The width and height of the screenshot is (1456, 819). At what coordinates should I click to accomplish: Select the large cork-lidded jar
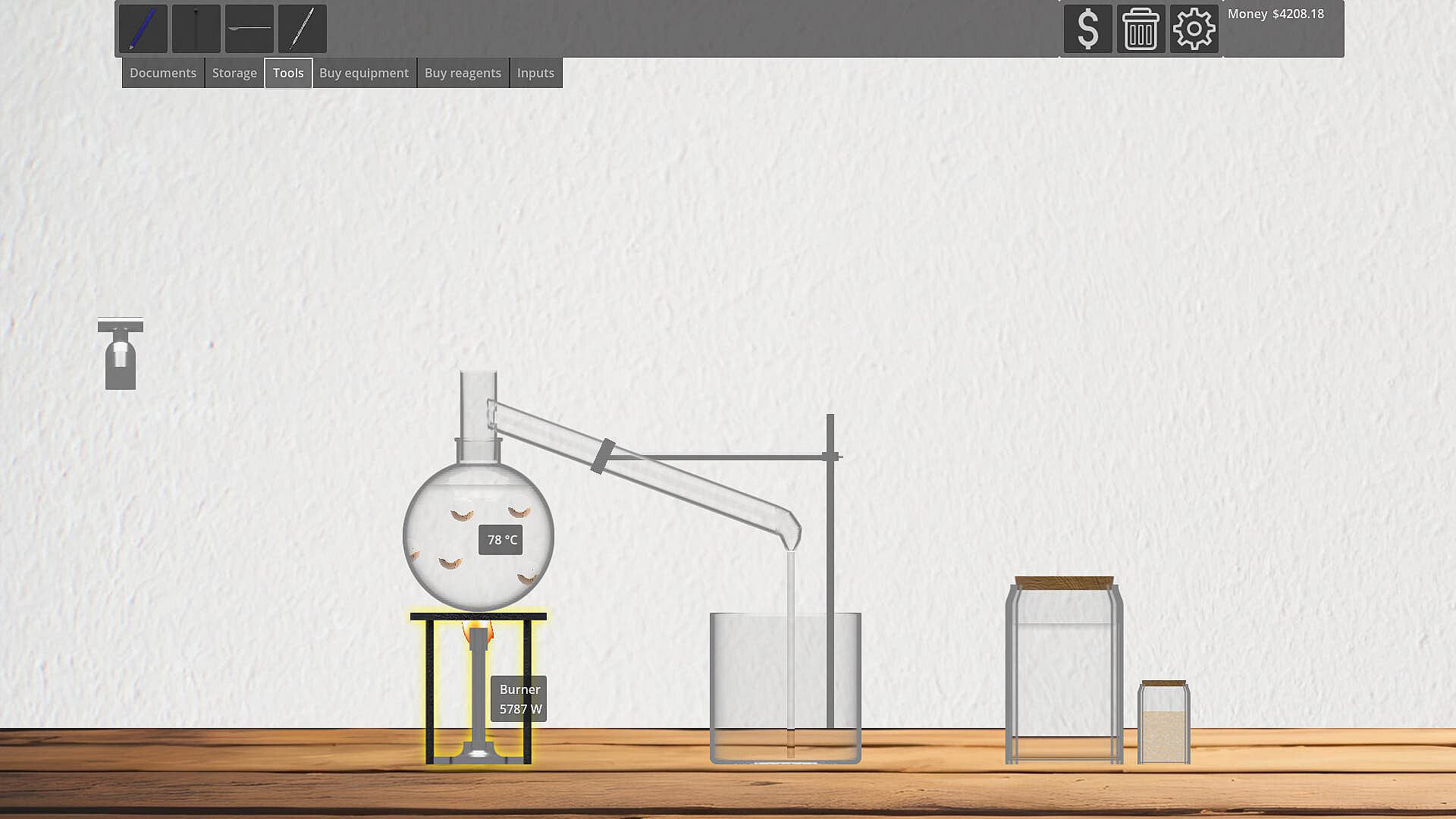pyautogui.click(x=1063, y=671)
